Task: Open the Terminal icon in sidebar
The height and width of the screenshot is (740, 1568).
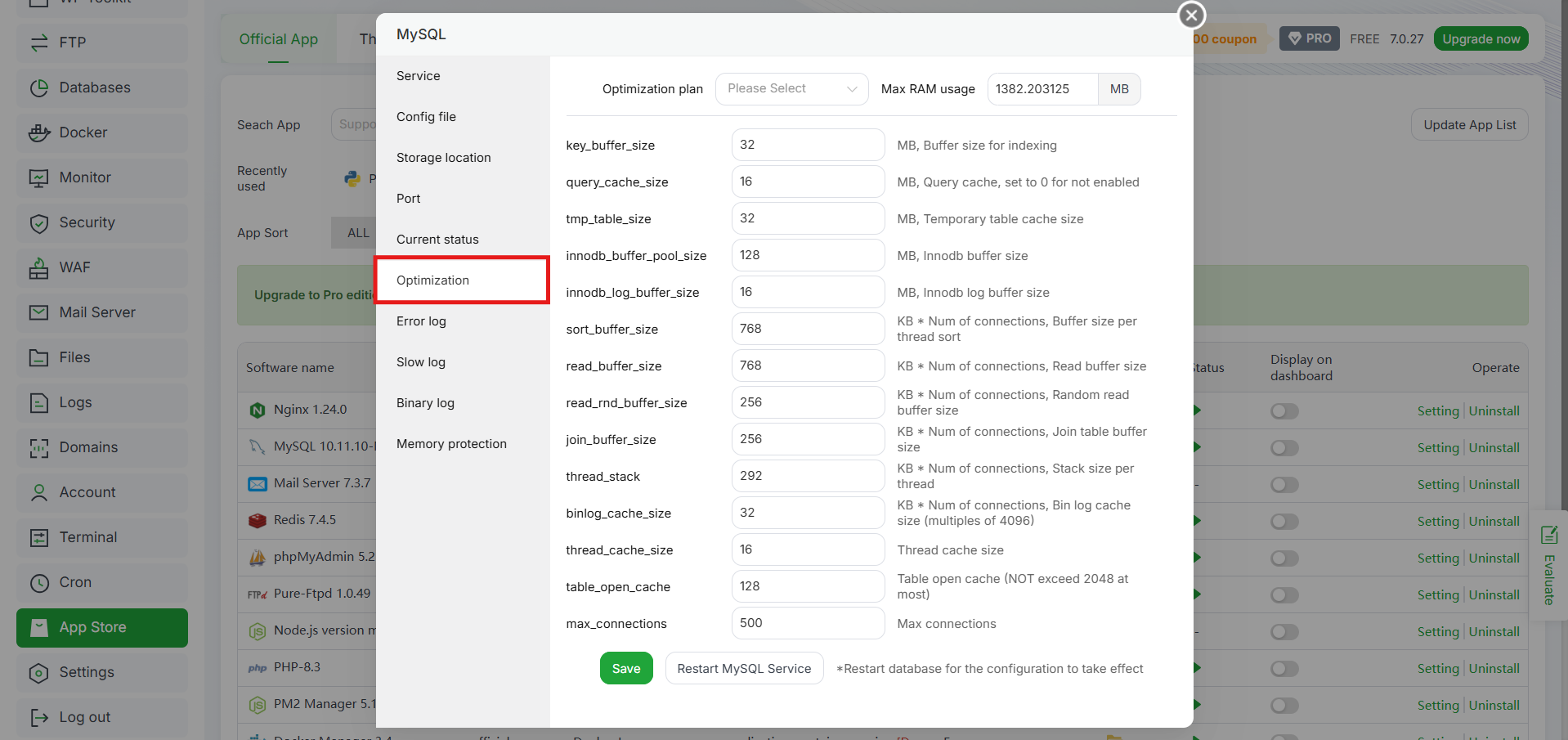Action: tap(38, 537)
